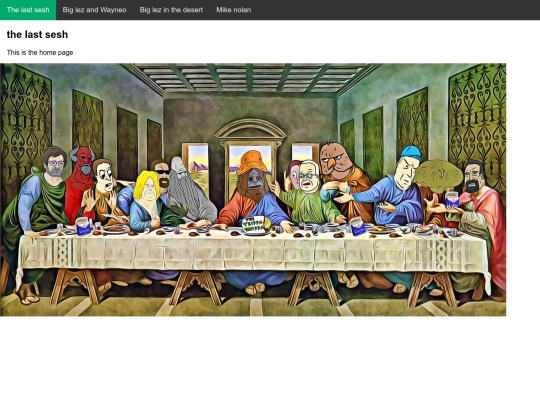Open the Big lez and Wayneo tab
This screenshot has height=405, width=540.
click(94, 10)
